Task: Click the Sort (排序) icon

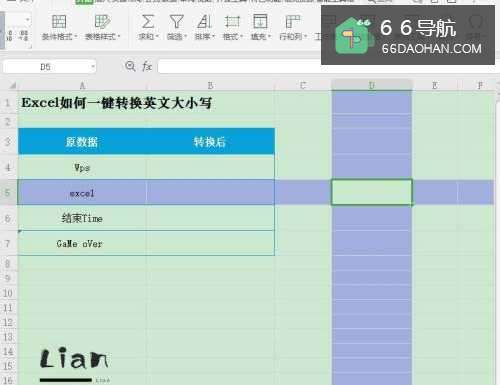Action: coord(204,22)
